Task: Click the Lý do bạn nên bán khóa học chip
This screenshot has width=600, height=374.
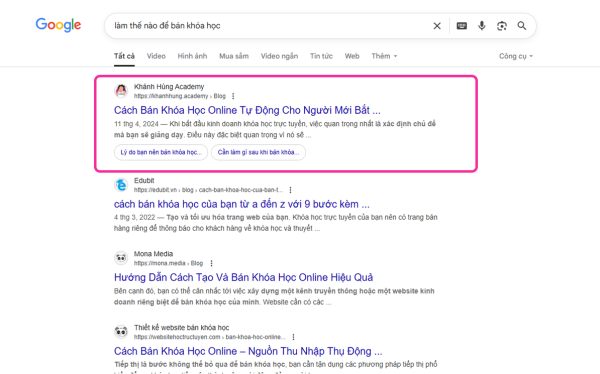Action: tap(161, 152)
